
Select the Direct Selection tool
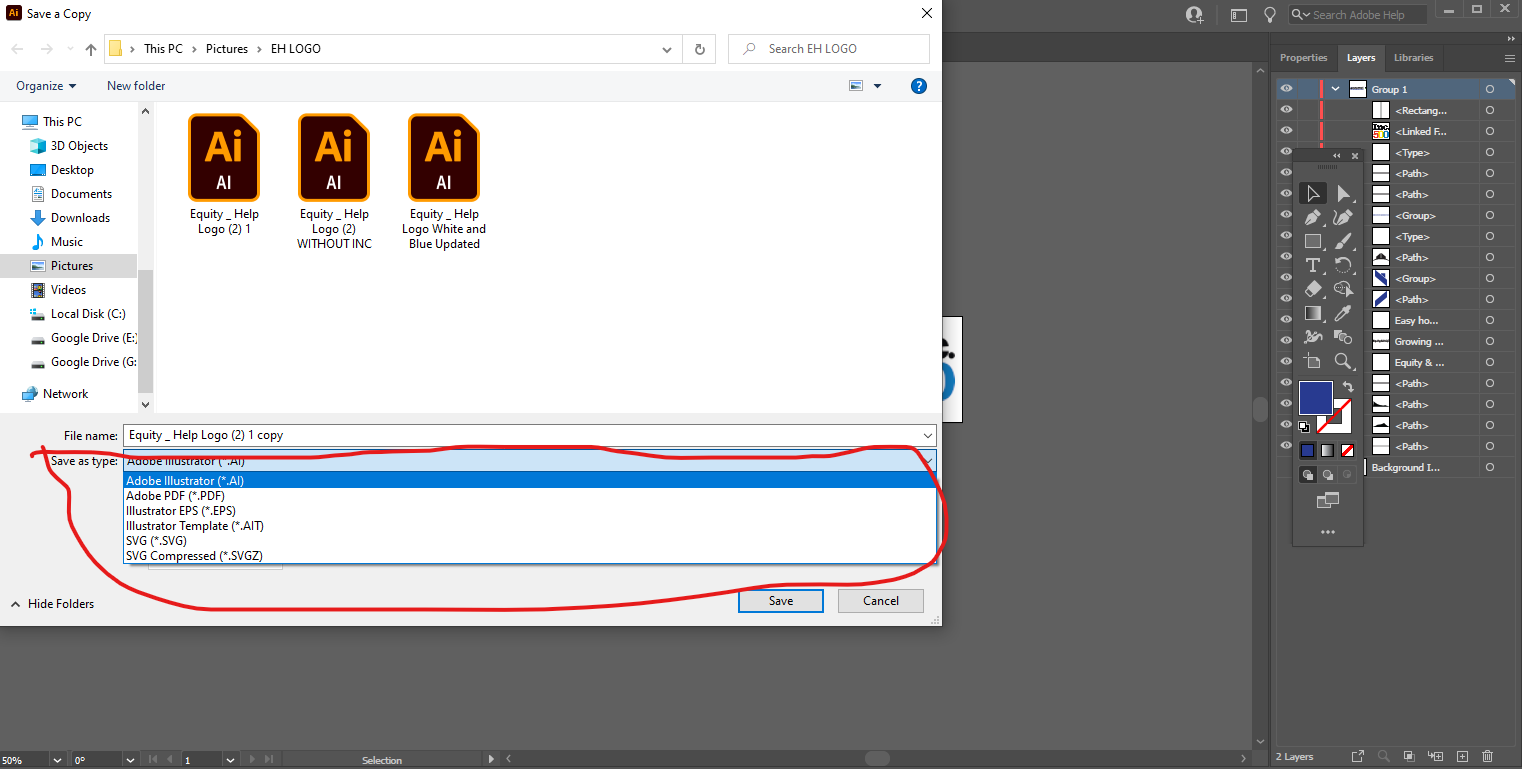point(1343,193)
